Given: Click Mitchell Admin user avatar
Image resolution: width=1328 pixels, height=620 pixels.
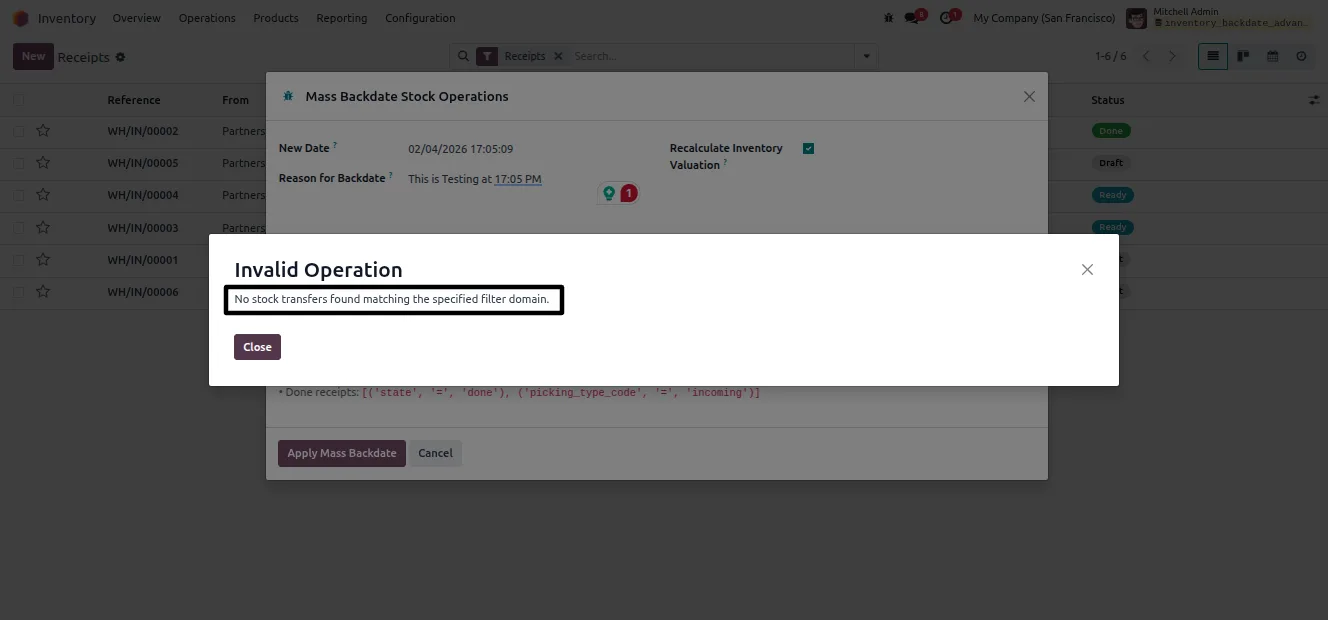Looking at the screenshot, I should pyautogui.click(x=1136, y=18).
